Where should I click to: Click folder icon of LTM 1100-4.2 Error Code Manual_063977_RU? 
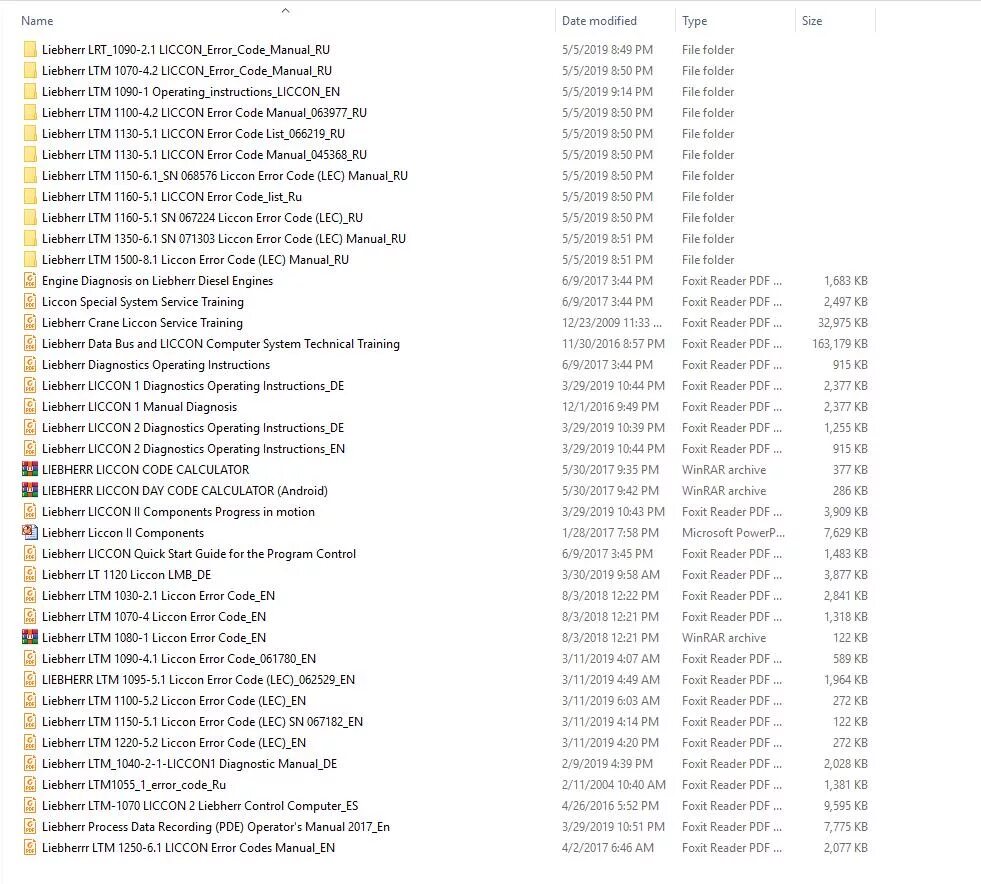coord(29,113)
